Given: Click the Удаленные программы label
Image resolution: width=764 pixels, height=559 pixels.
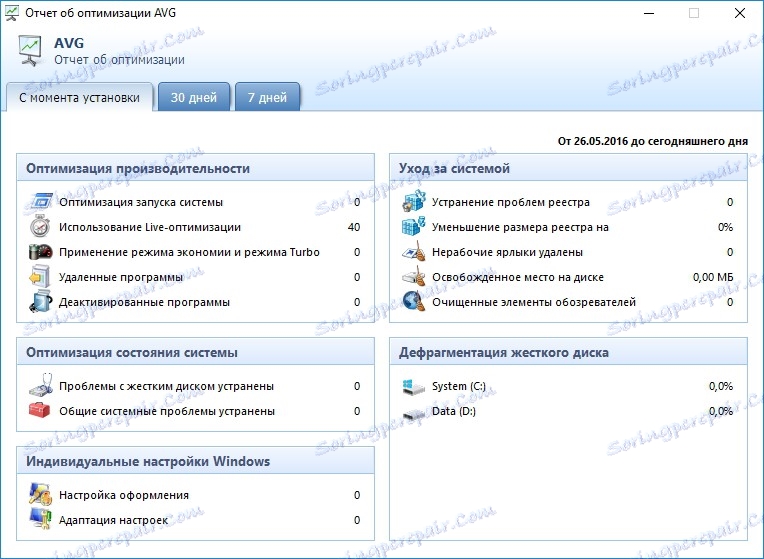Looking at the screenshot, I should pyautogui.click(x=121, y=277).
